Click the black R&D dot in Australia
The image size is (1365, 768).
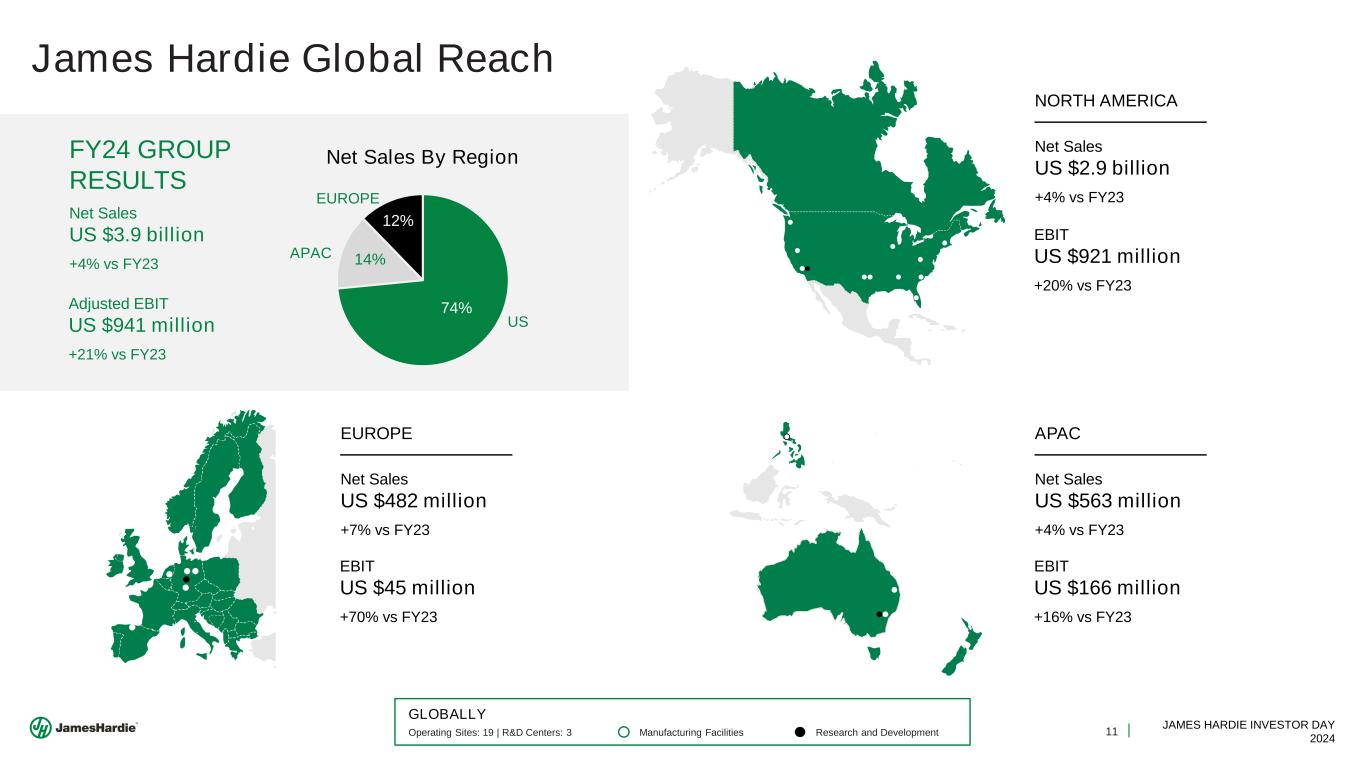pos(878,613)
